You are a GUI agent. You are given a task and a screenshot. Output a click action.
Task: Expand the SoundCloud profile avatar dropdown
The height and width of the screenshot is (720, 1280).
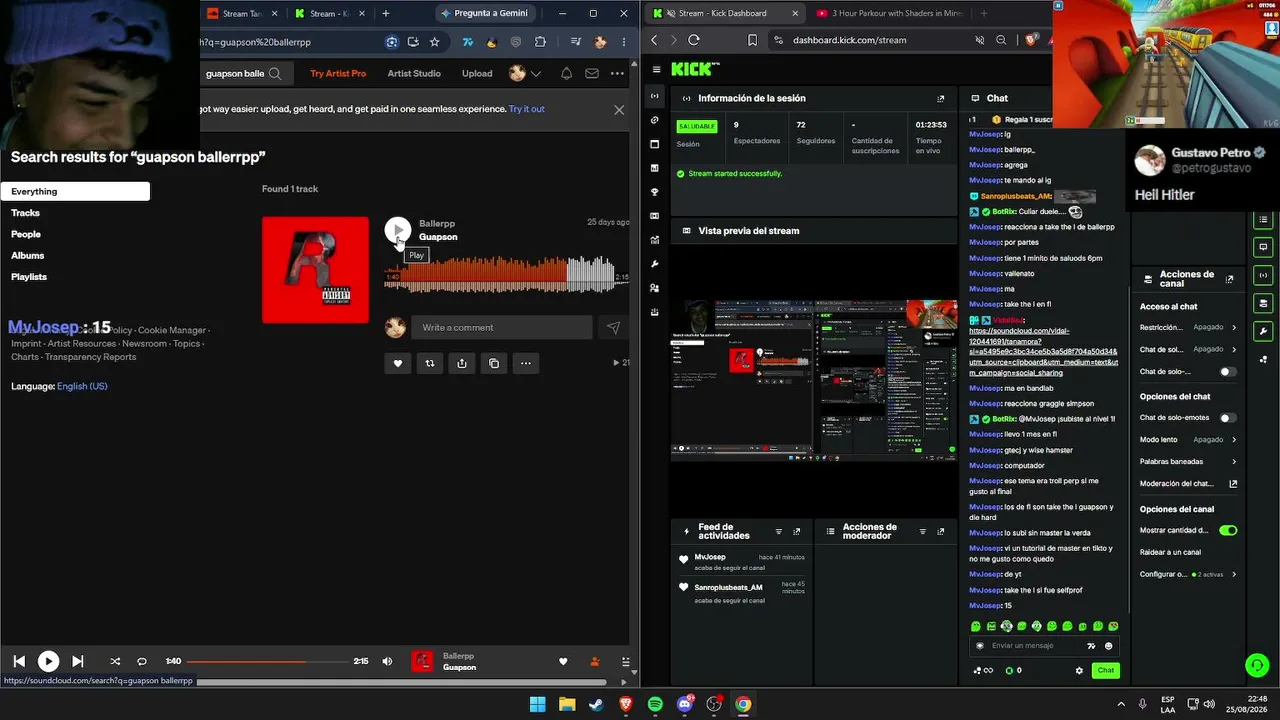pyautogui.click(x=524, y=73)
